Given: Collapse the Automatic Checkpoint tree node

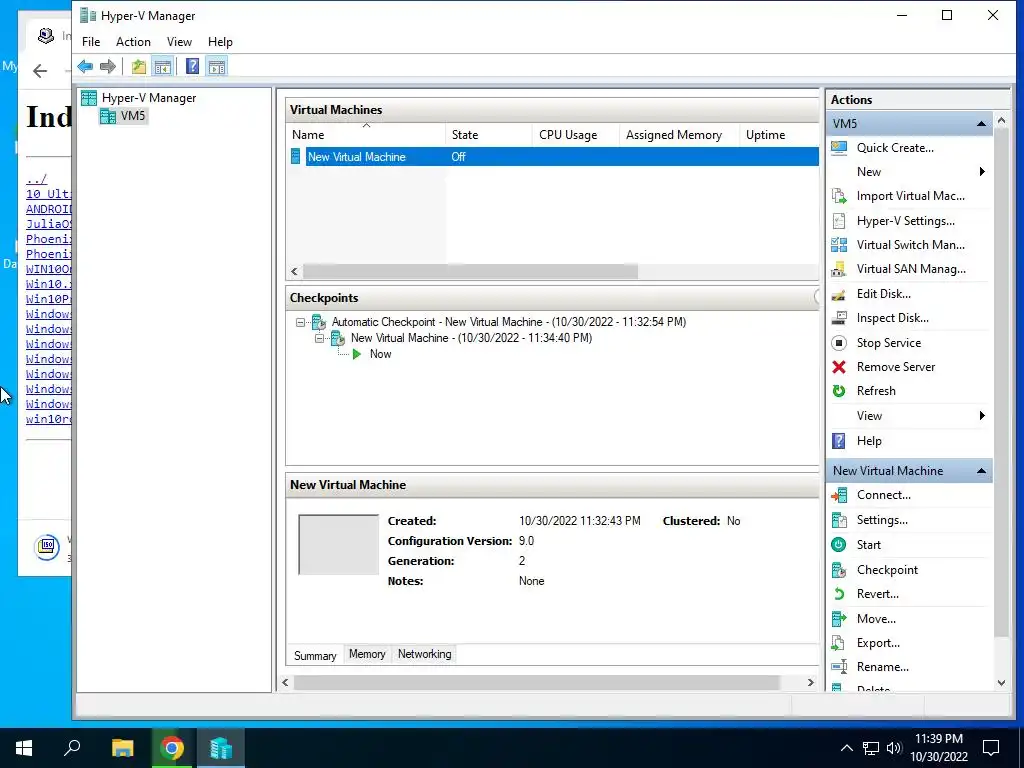Looking at the screenshot, I should point(300,323).
